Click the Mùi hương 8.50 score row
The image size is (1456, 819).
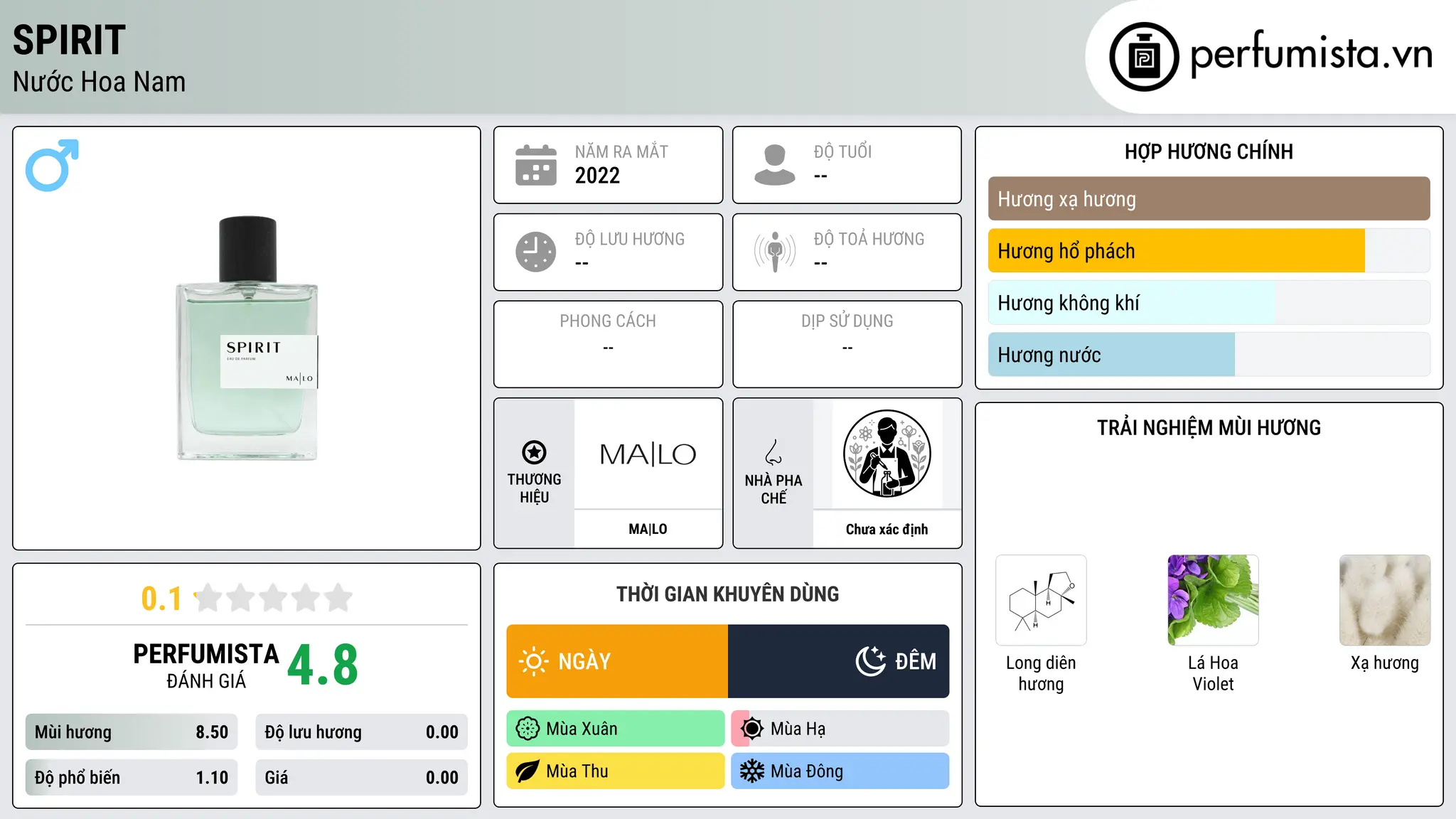click(x=132, y=732)
